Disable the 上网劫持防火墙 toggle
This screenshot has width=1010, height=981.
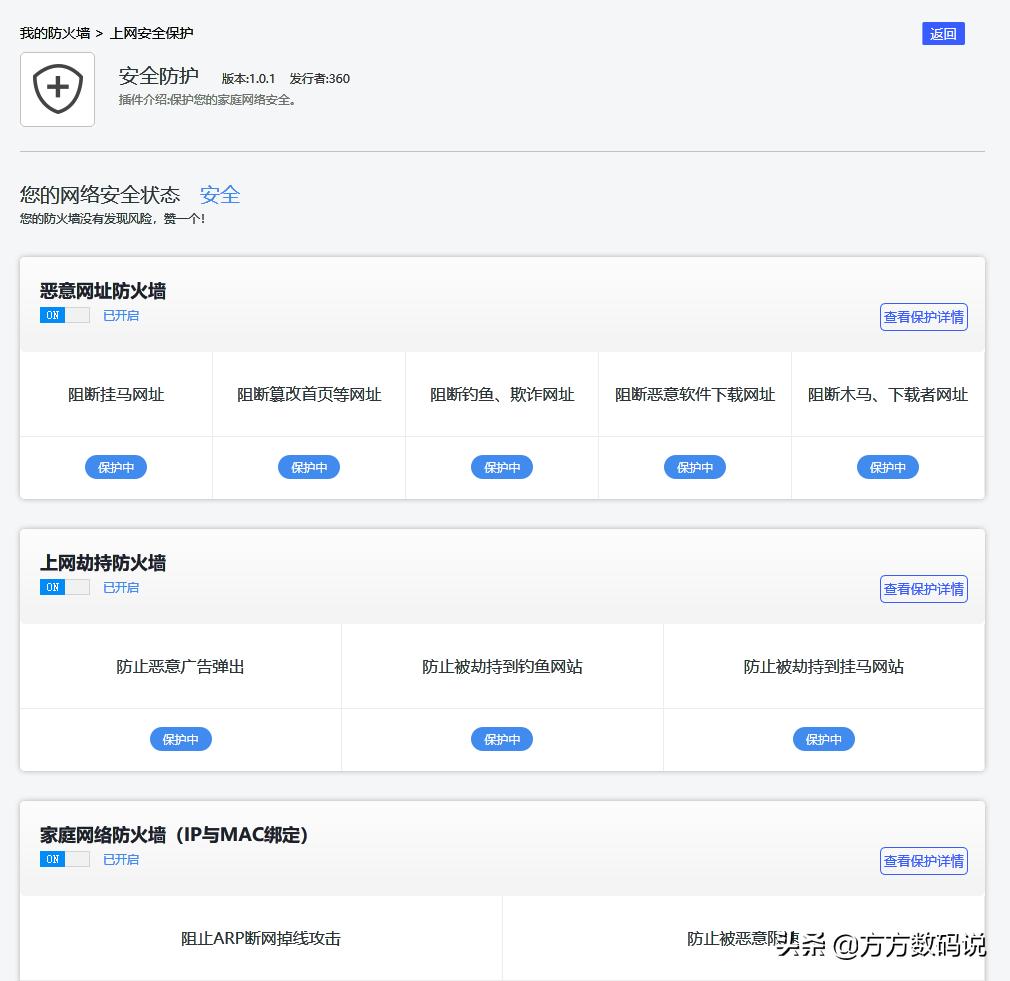point(64,587)
